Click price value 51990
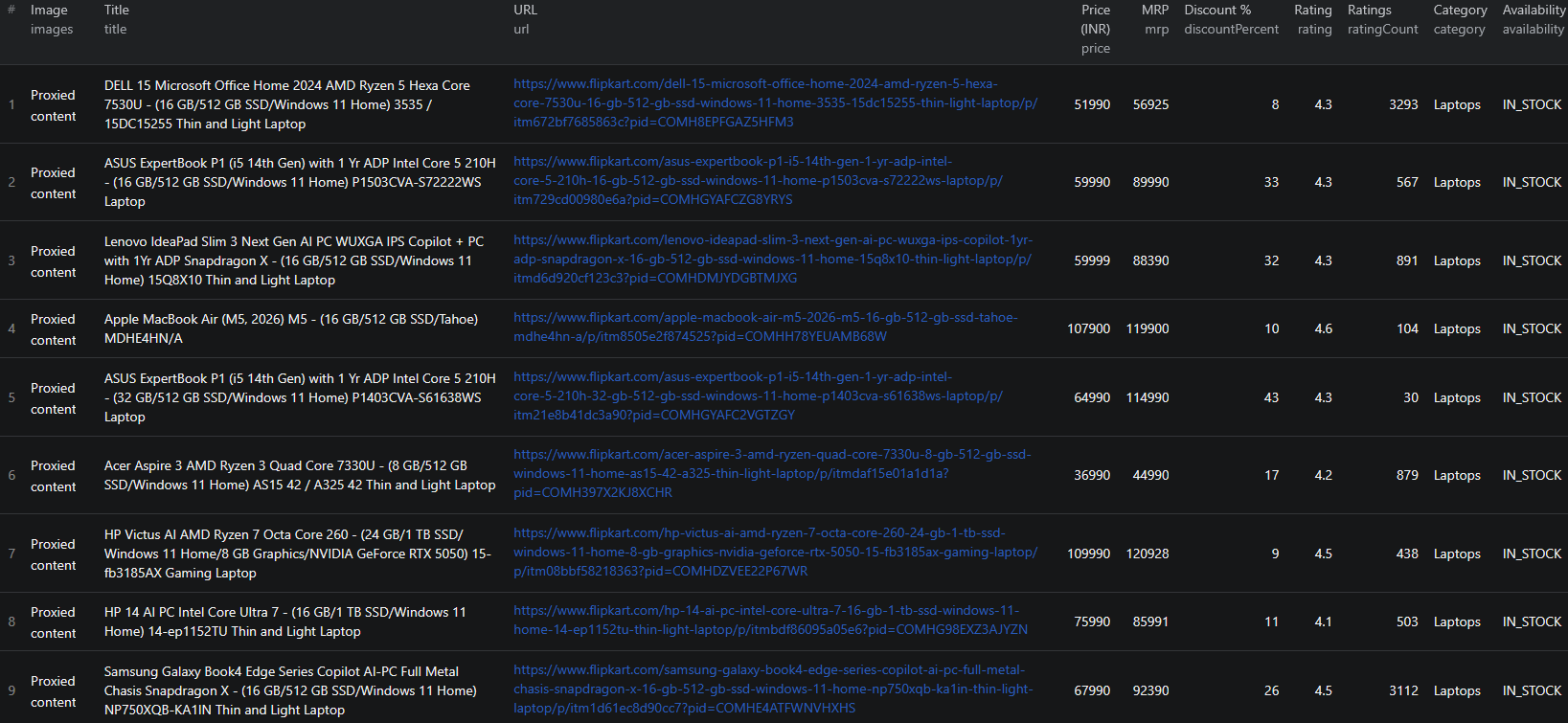 pos(1092,104)
